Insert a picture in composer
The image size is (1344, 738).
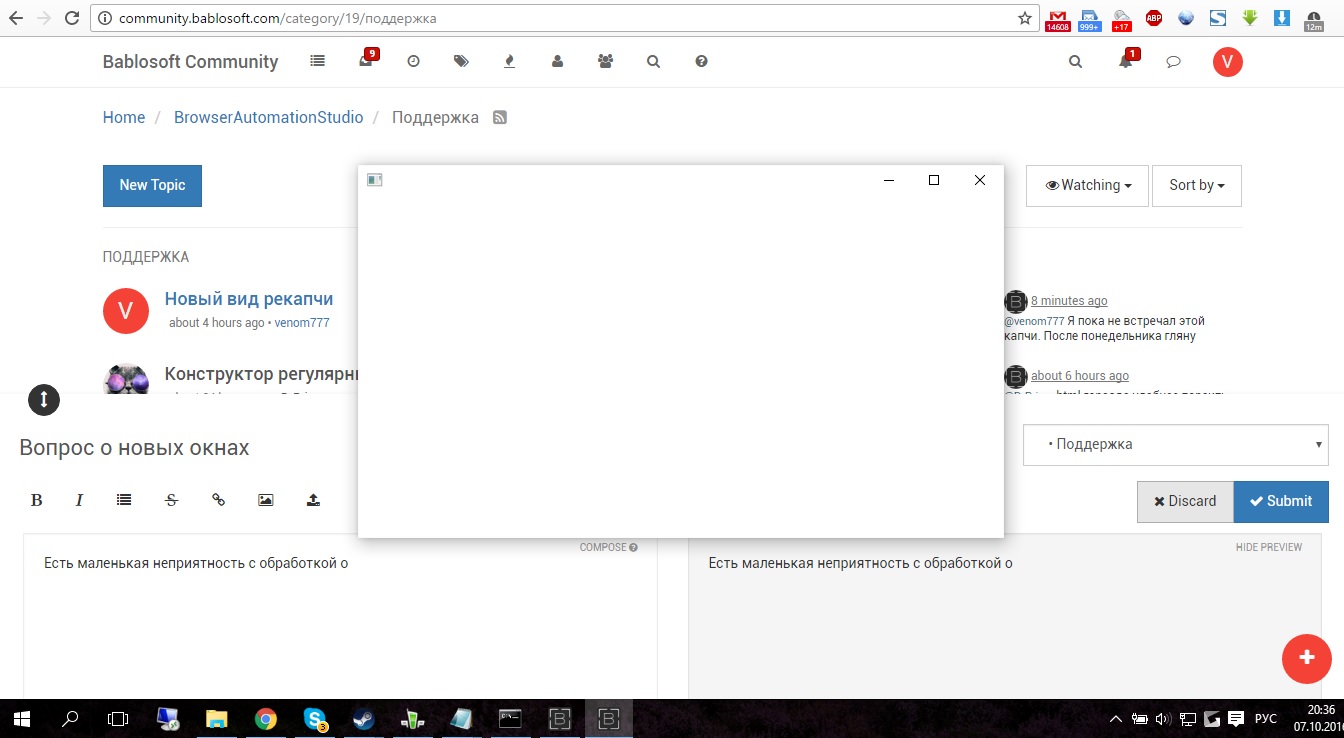point(265,500)
